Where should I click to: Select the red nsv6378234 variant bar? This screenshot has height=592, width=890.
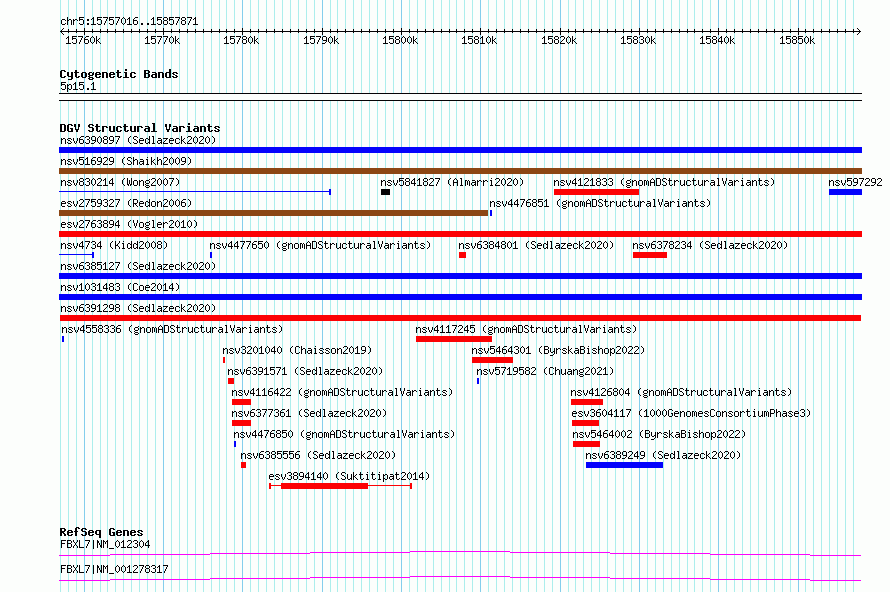click(649, 255)
